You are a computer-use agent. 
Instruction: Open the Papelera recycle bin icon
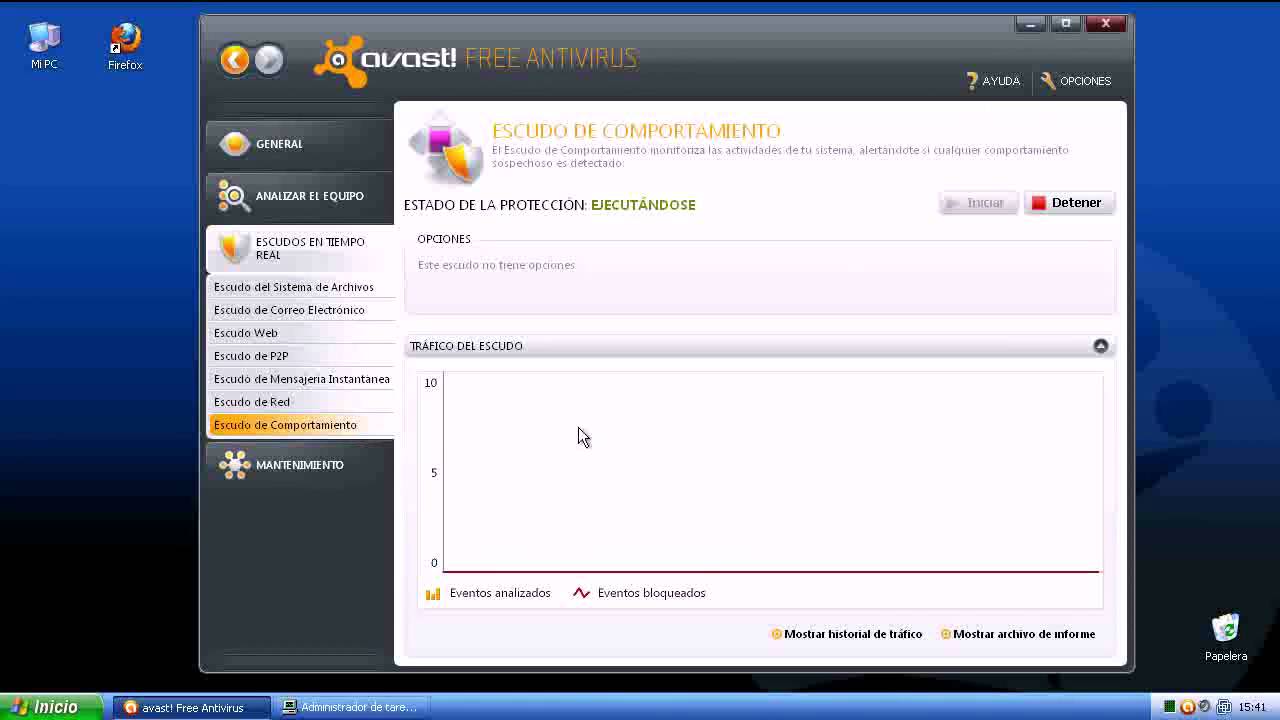(1225, 637)
